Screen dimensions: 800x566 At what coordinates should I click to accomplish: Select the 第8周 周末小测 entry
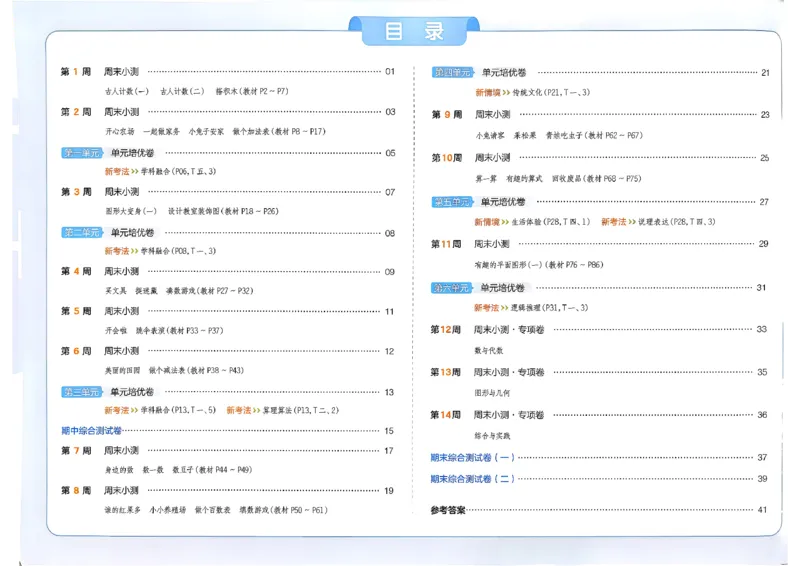[228, 490]
